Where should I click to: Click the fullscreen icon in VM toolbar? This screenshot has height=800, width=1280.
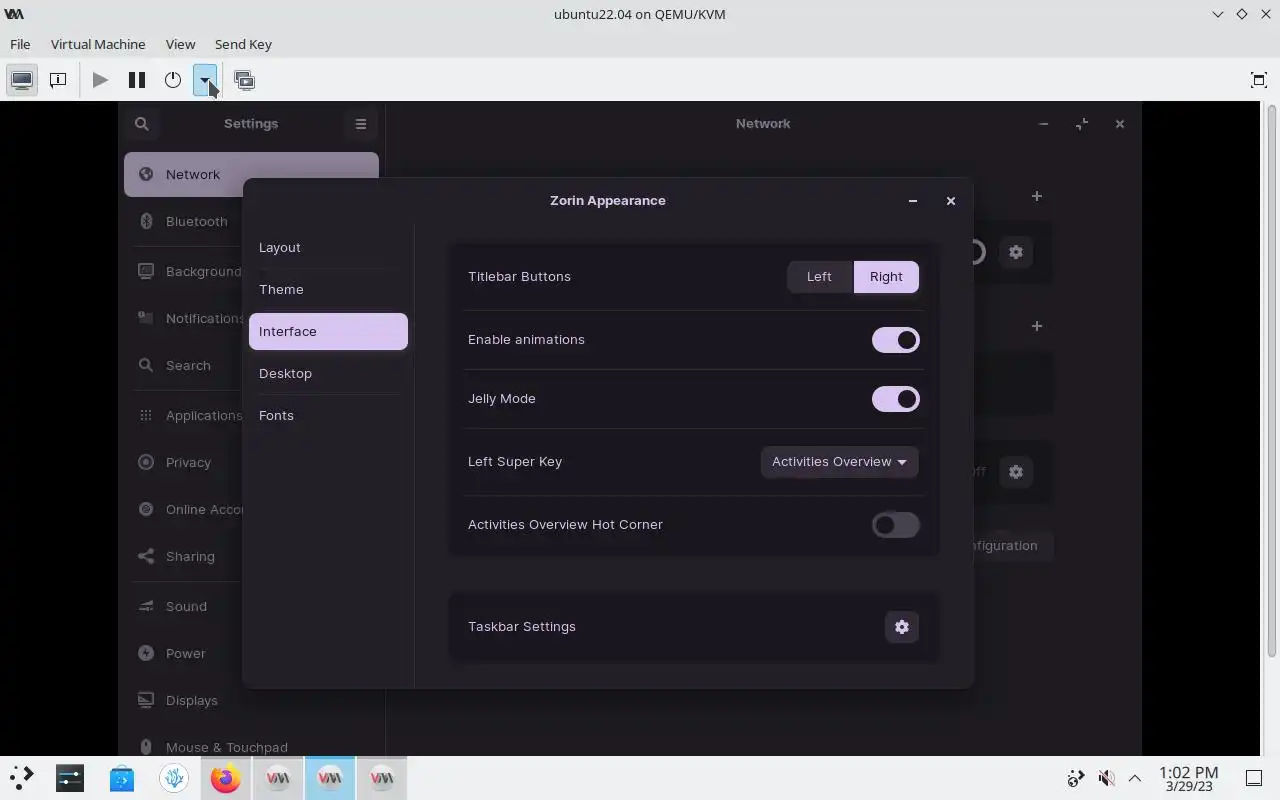(x=1259, y=80)
